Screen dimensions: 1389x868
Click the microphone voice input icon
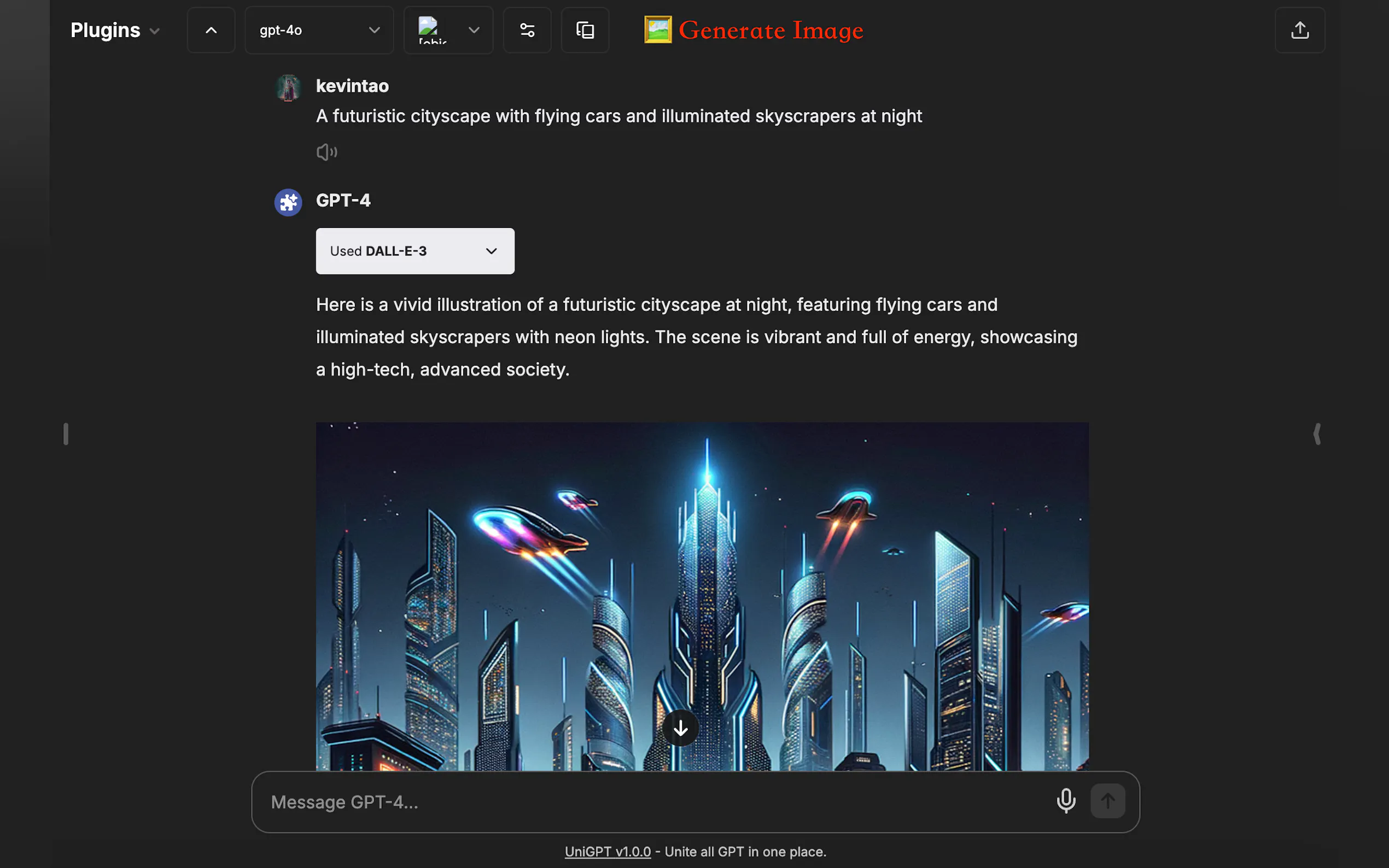1066,801
